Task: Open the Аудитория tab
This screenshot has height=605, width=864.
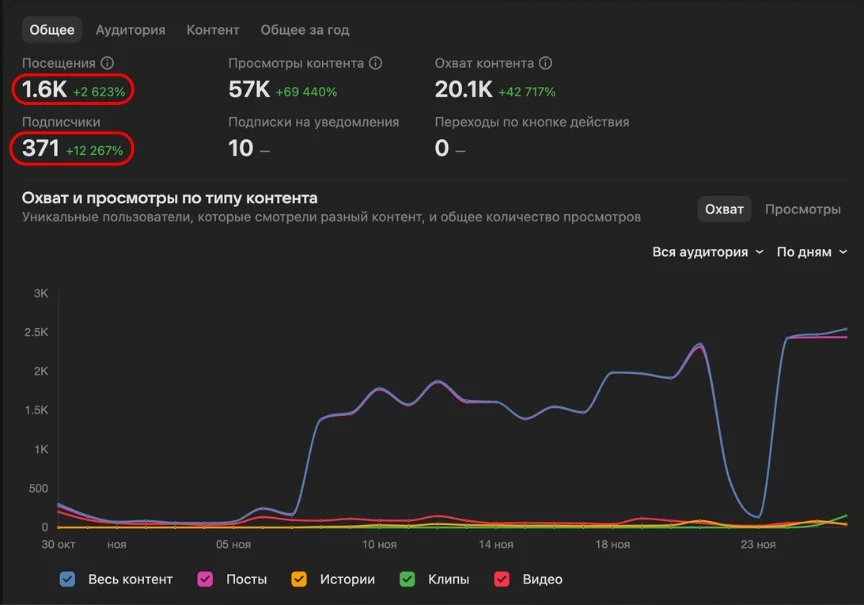Action: [x=131, y=30]
